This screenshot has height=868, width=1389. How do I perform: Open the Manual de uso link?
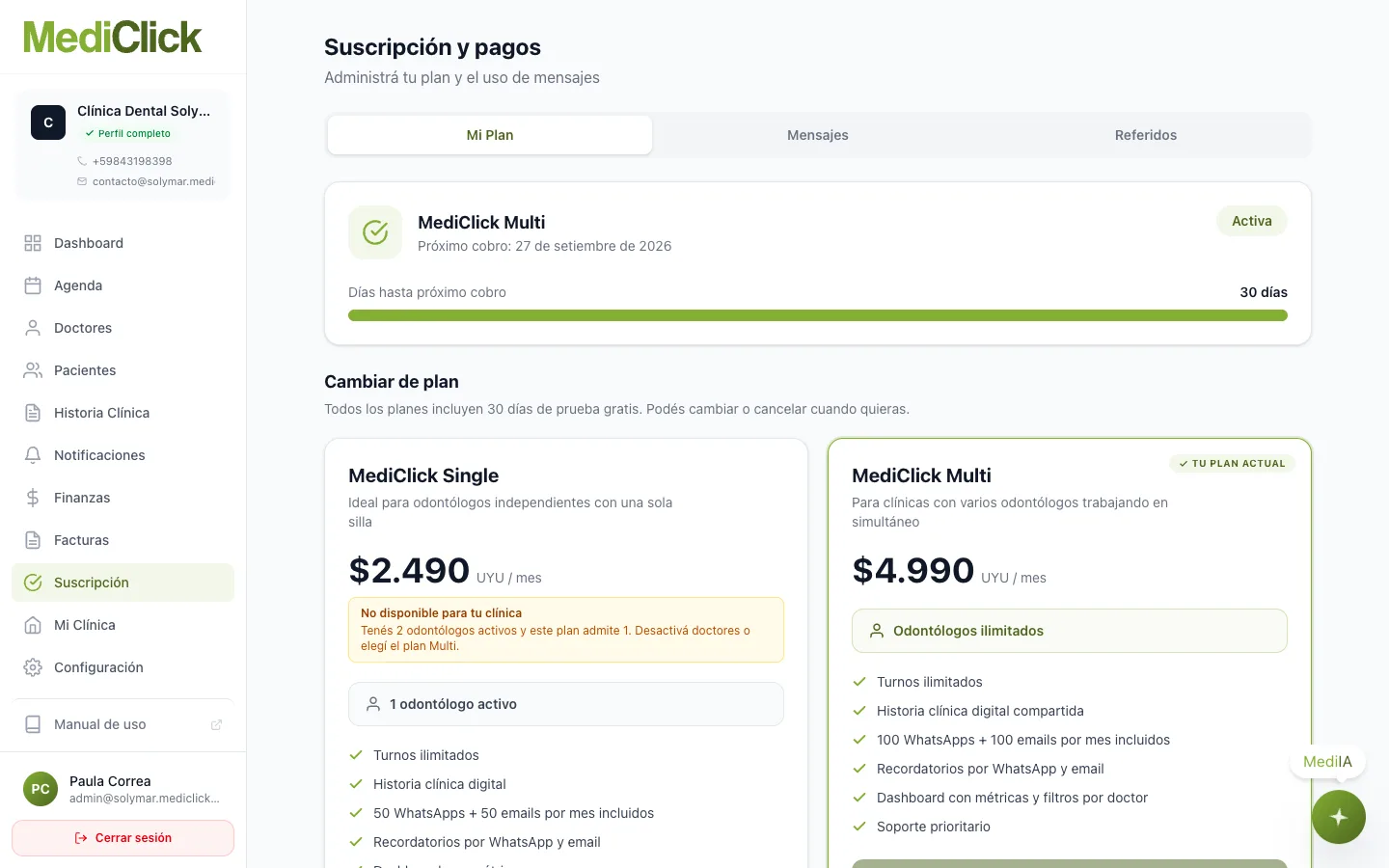pos(123,724)
